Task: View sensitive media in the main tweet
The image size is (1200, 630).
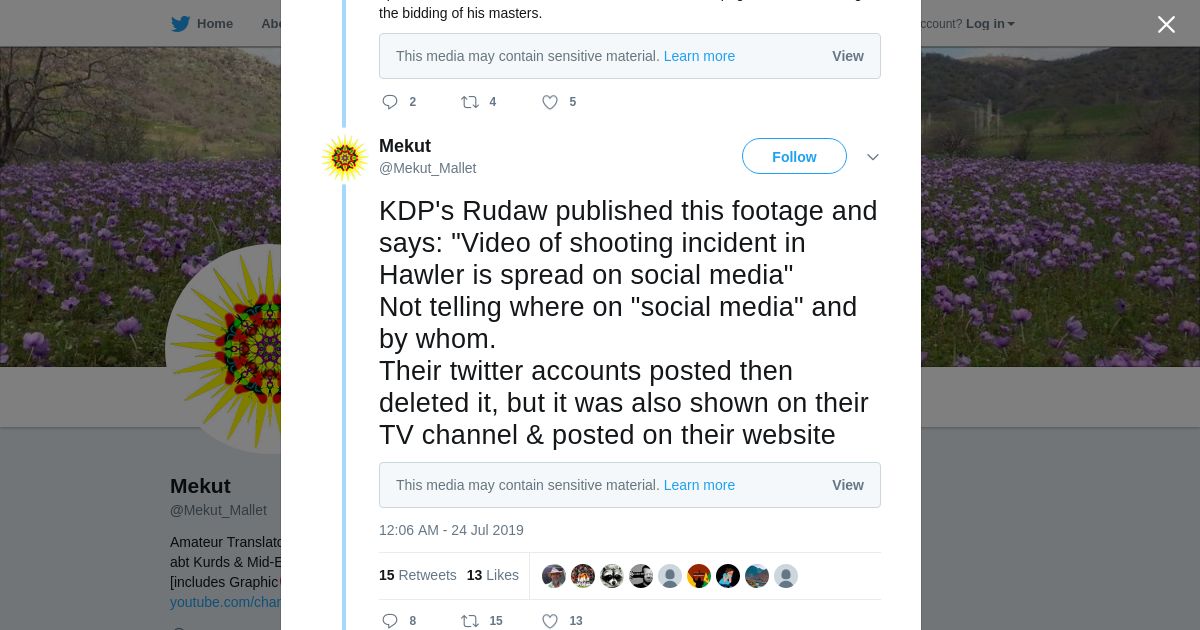Action: 847,485
